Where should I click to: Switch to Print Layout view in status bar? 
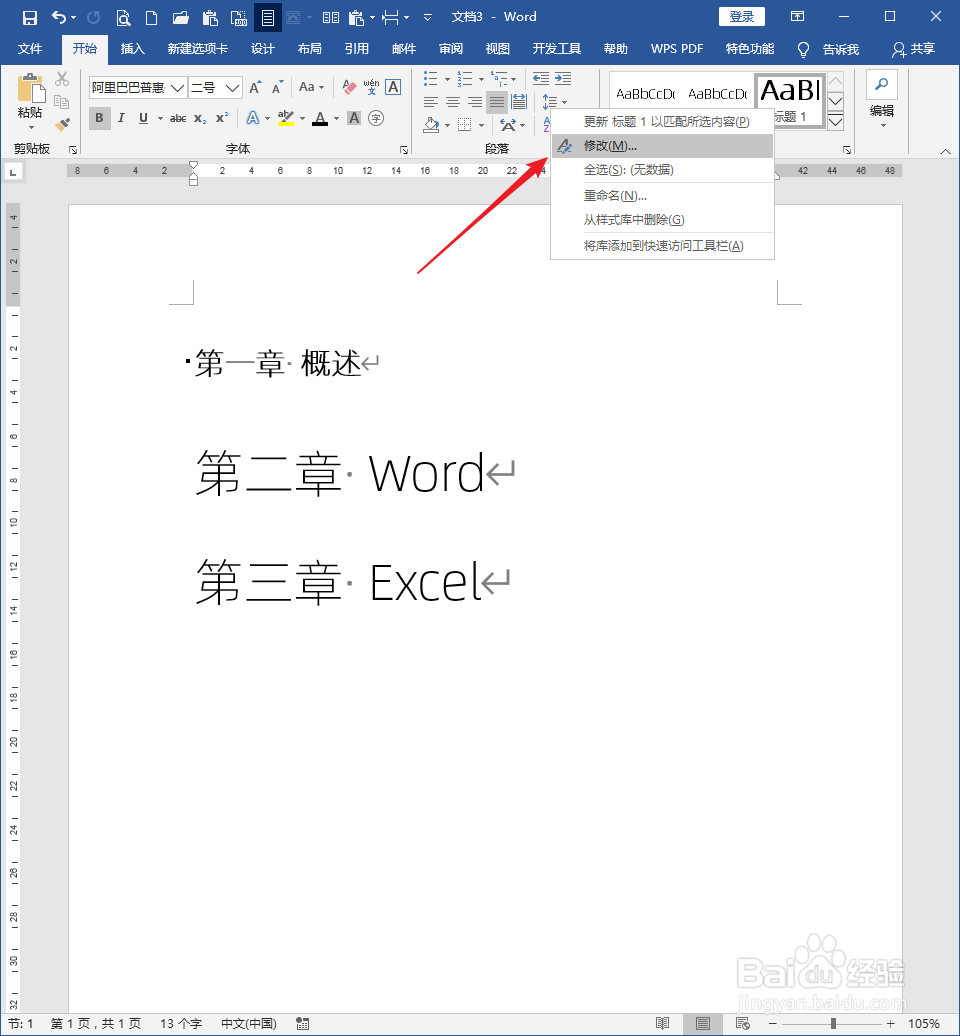coord(702,1023)
